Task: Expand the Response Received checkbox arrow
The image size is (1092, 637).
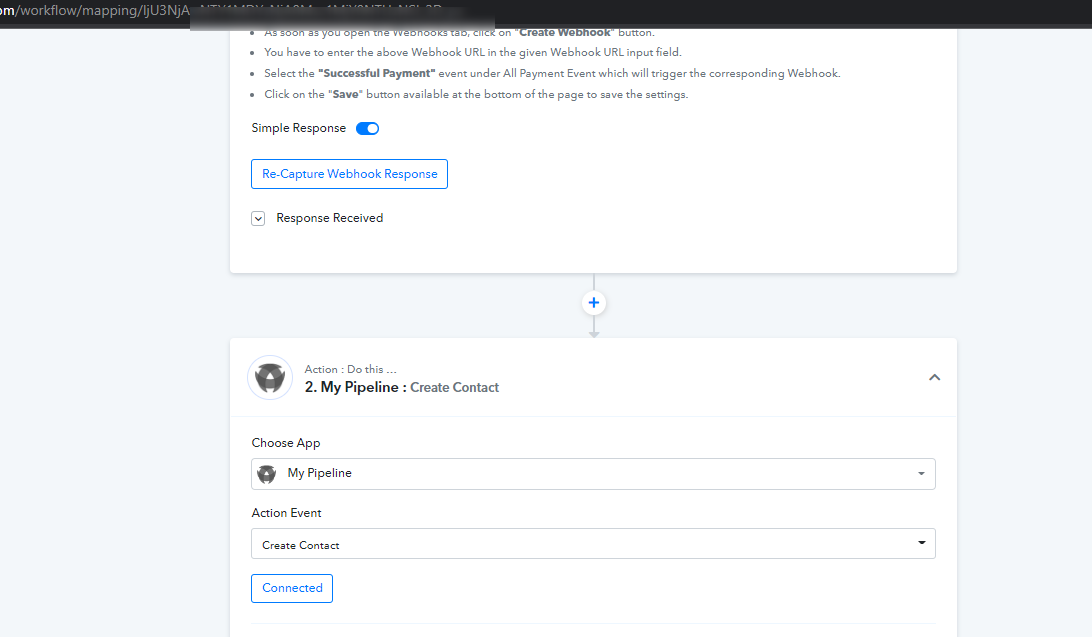Action: point(258,219)
